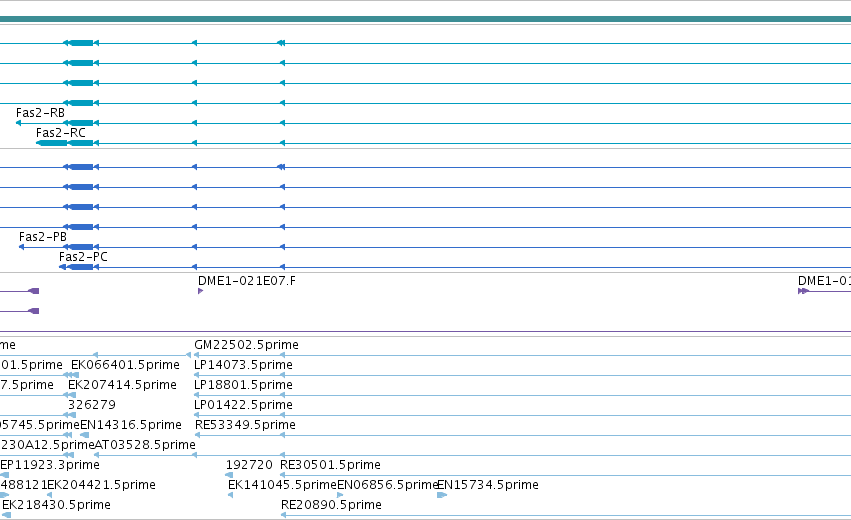The width and height of the screenshot is (851, 520).
Task: Click the arrow glyph below EN15734.5prime
Action: tap(442, 495)
